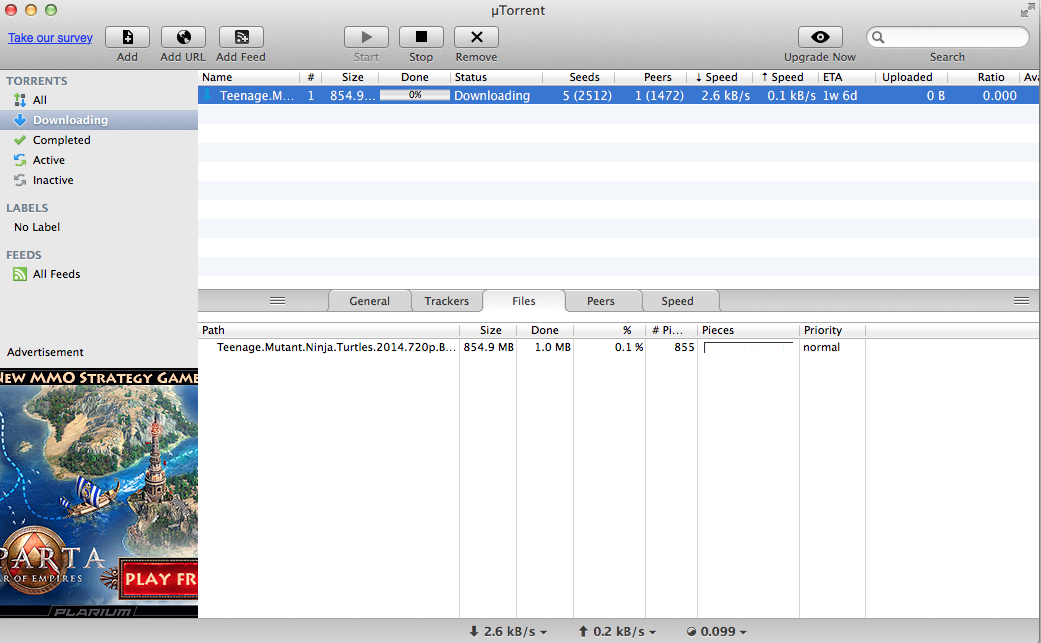Click the Sparta game advertisement
1041x643 pixels.
tap(99, 493)
